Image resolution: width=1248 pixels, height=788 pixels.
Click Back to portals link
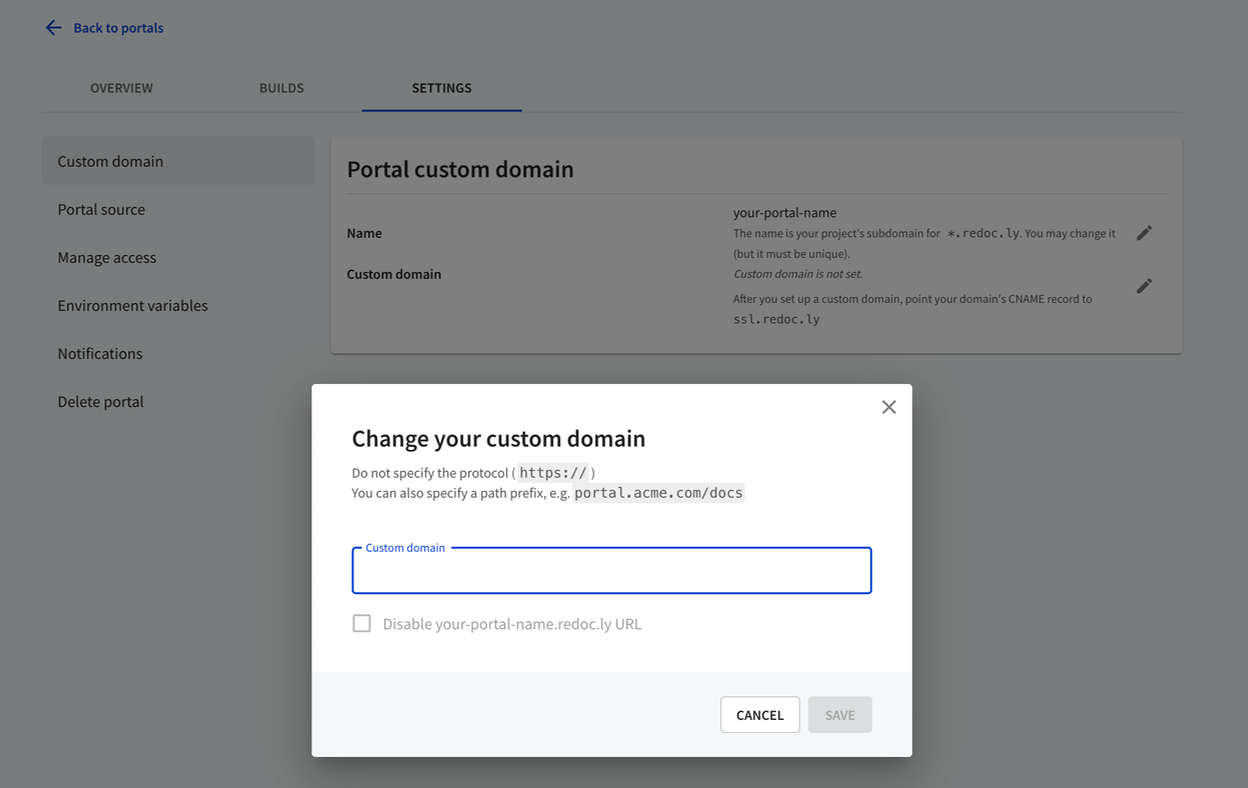[118, 28]
